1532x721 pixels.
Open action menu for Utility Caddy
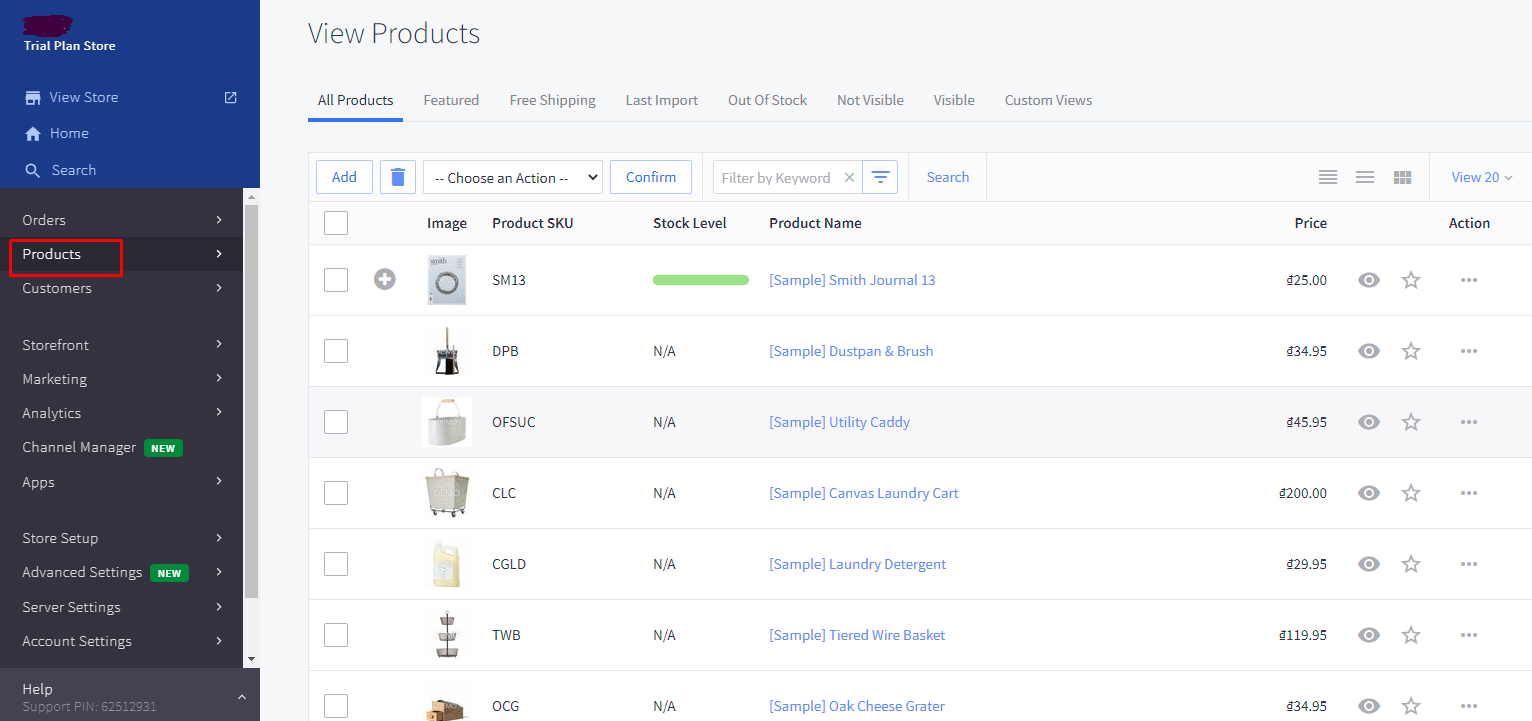coord(1468,422)
